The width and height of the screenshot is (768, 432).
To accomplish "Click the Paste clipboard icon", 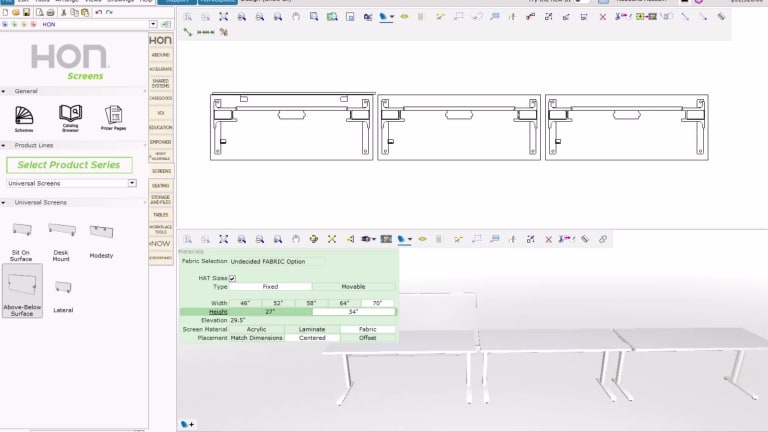I will (x=85, y=12).
